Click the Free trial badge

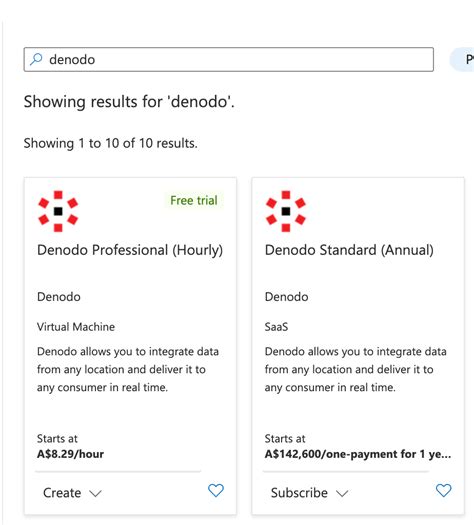(194, 200)
